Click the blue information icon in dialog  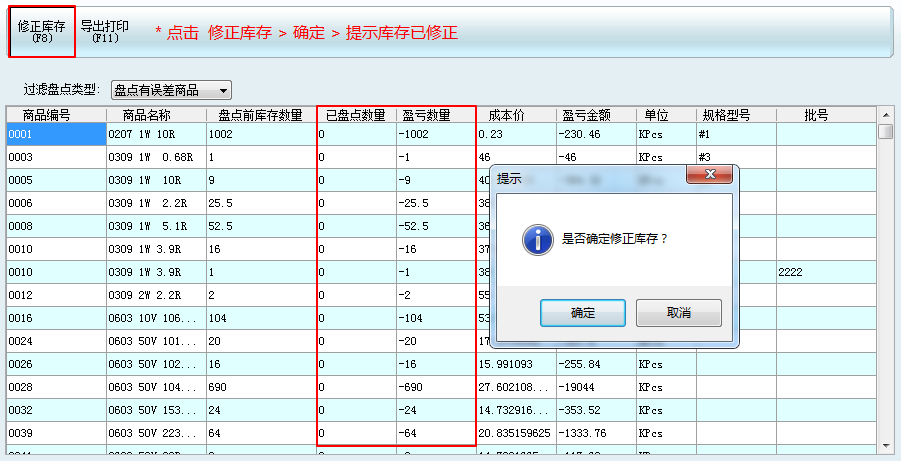539,239
